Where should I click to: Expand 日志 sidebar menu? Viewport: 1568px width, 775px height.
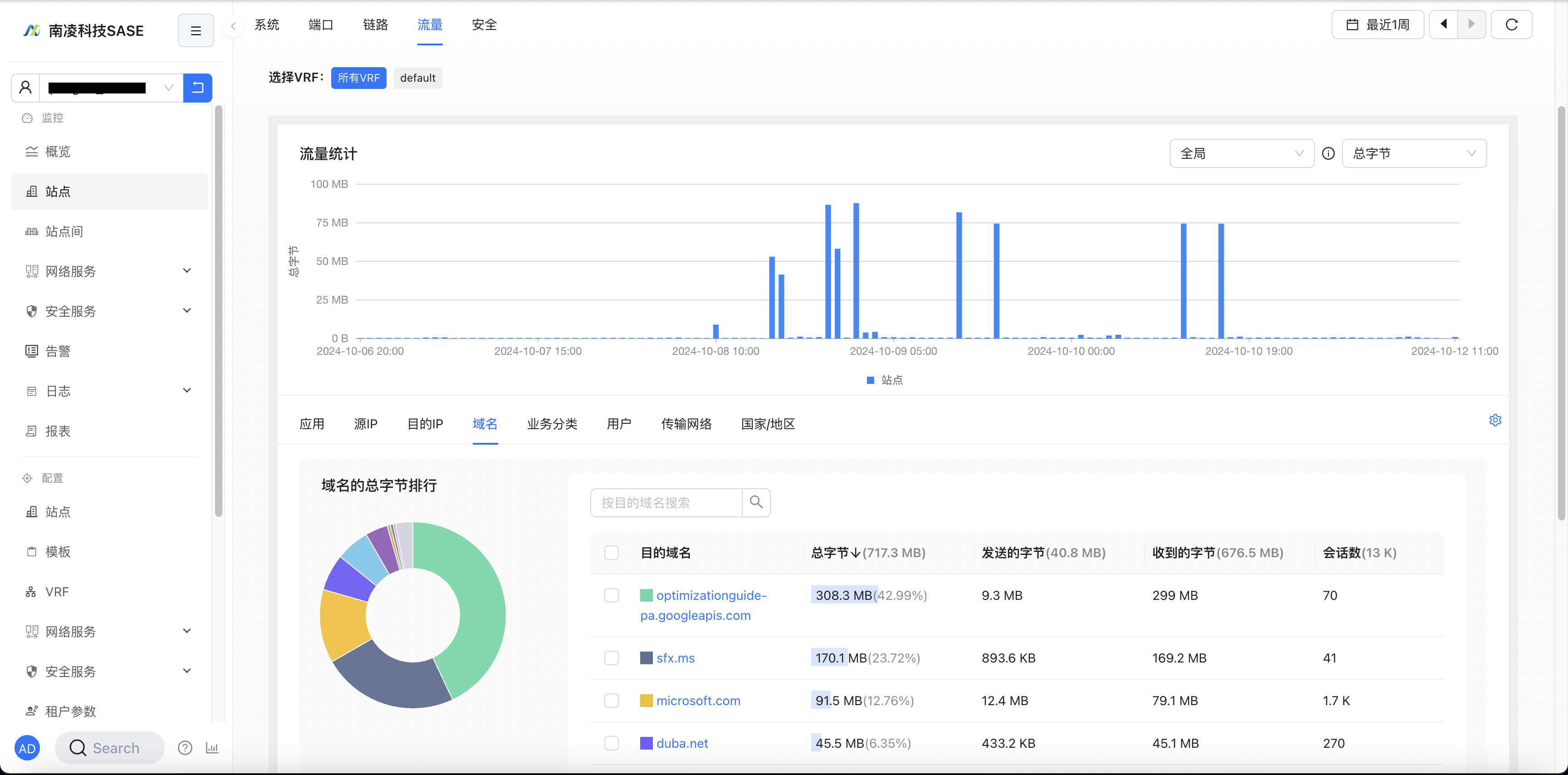click(x=109, y=392)
